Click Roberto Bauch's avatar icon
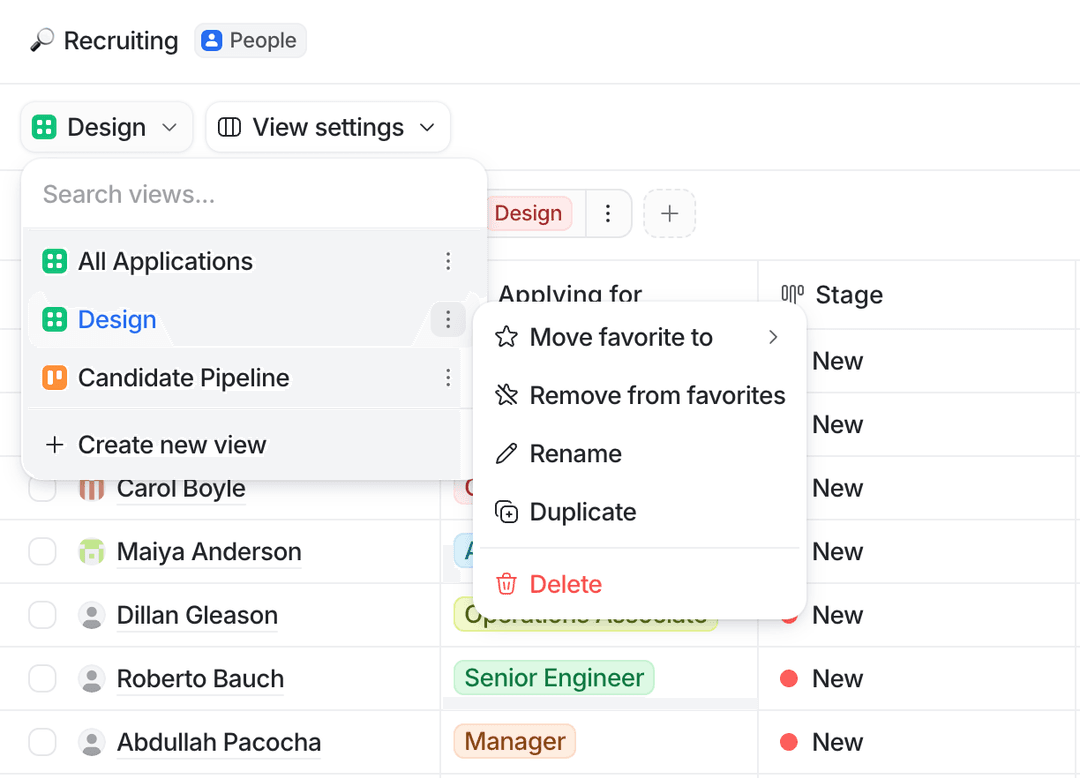Viewport: 1080px width, 778px height. click(92, 678)
